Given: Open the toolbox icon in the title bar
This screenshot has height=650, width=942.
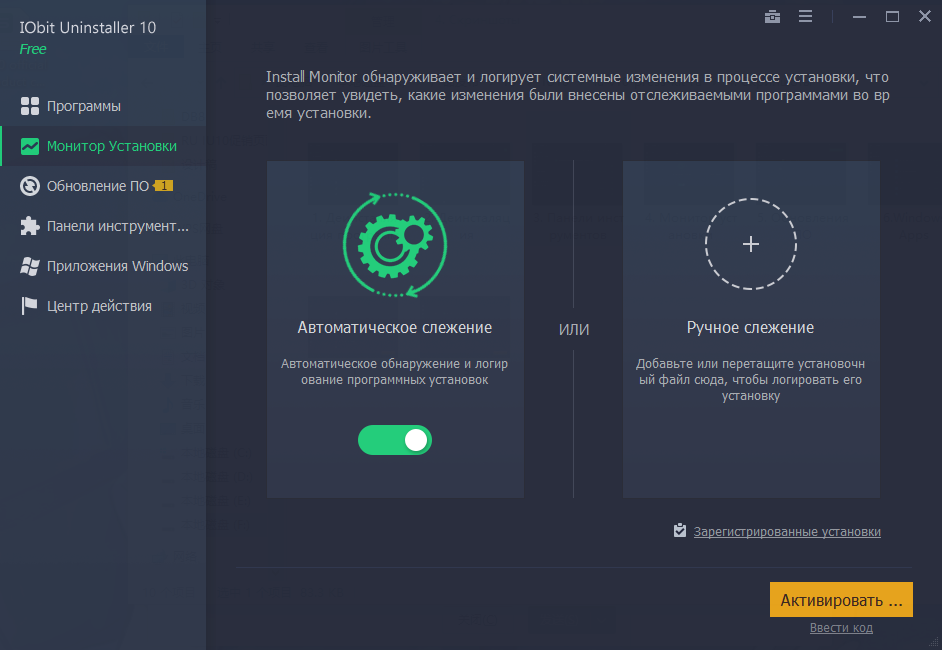Looking at the screenshot, I should pyautogui.click(x=772, y=17).
